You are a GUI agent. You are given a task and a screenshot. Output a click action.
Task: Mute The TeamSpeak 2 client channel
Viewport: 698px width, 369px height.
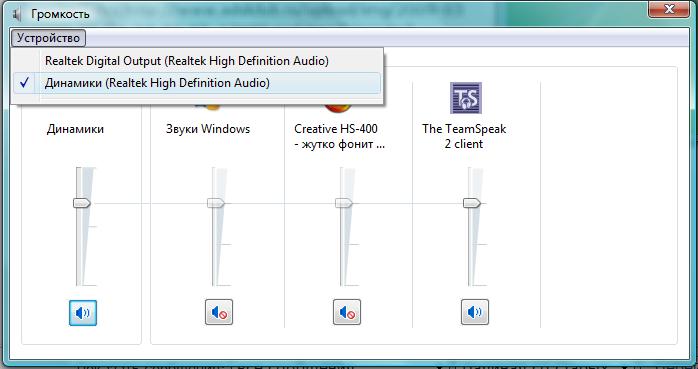[475, 312]
